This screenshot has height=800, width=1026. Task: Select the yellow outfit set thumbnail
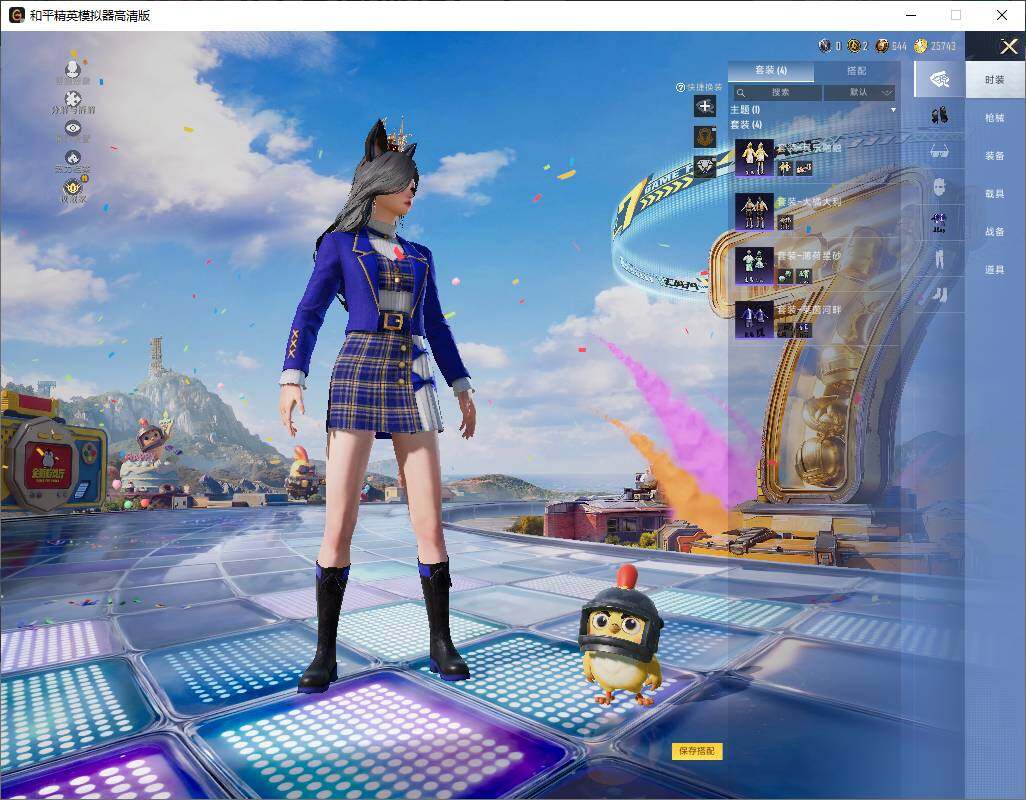pos(754,158)
